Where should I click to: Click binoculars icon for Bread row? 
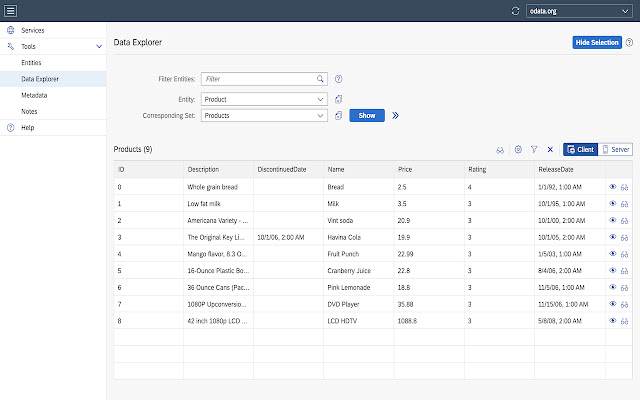(x=624, y=187)
